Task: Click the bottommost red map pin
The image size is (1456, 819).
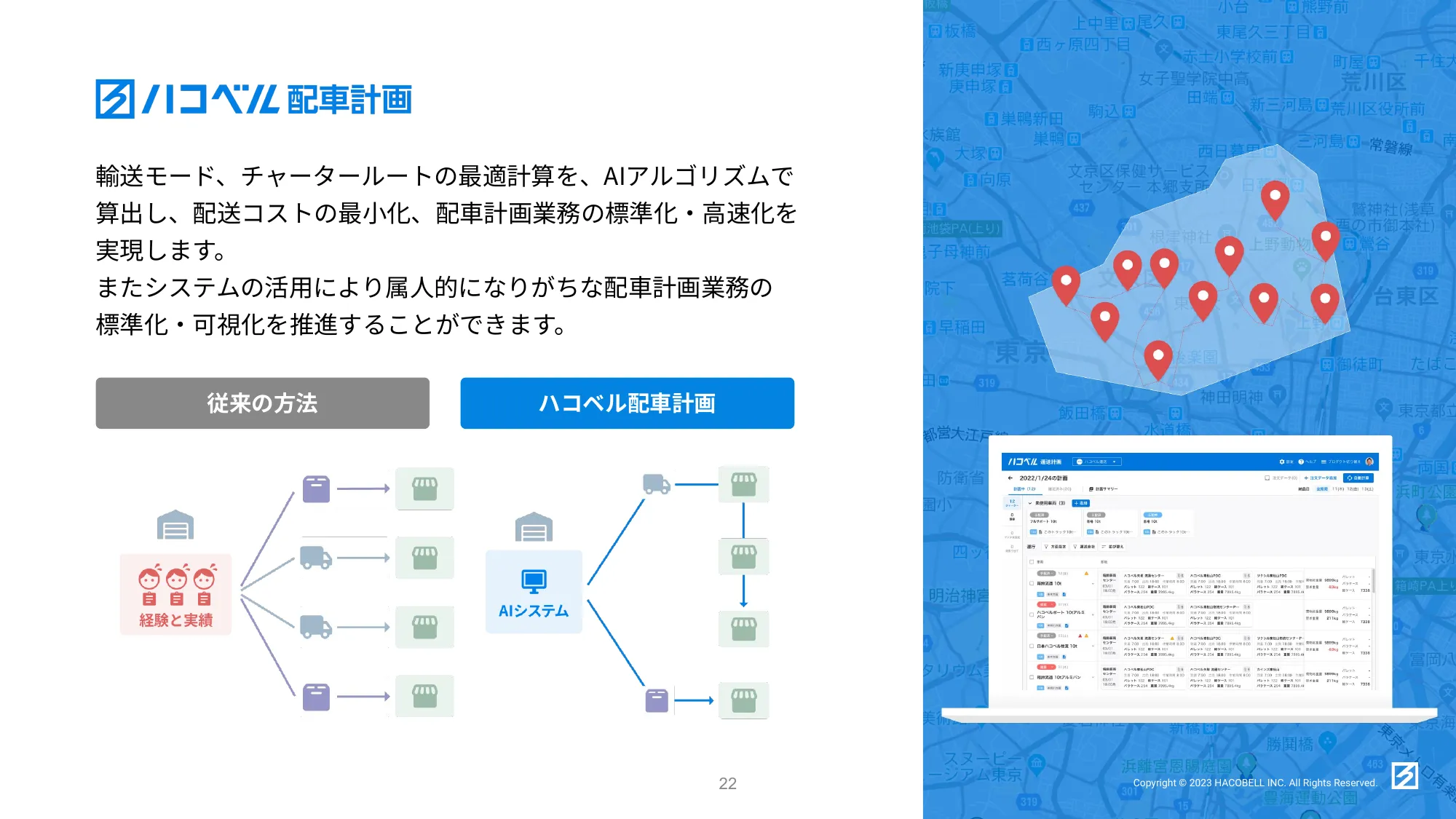Action: tap(1158, 360)
